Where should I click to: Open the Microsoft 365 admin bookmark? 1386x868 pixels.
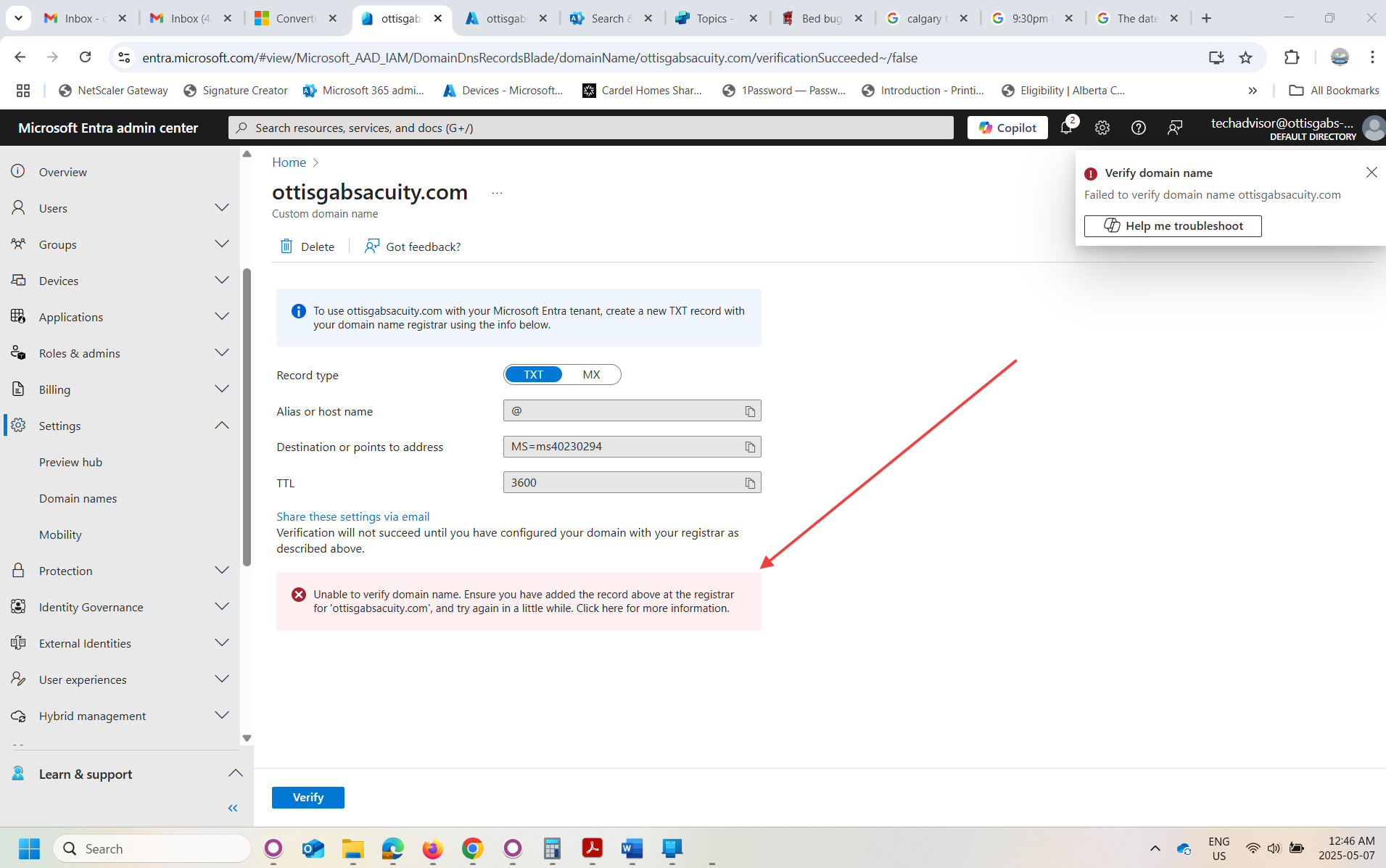pyautogui.click(x=364, y=91)
